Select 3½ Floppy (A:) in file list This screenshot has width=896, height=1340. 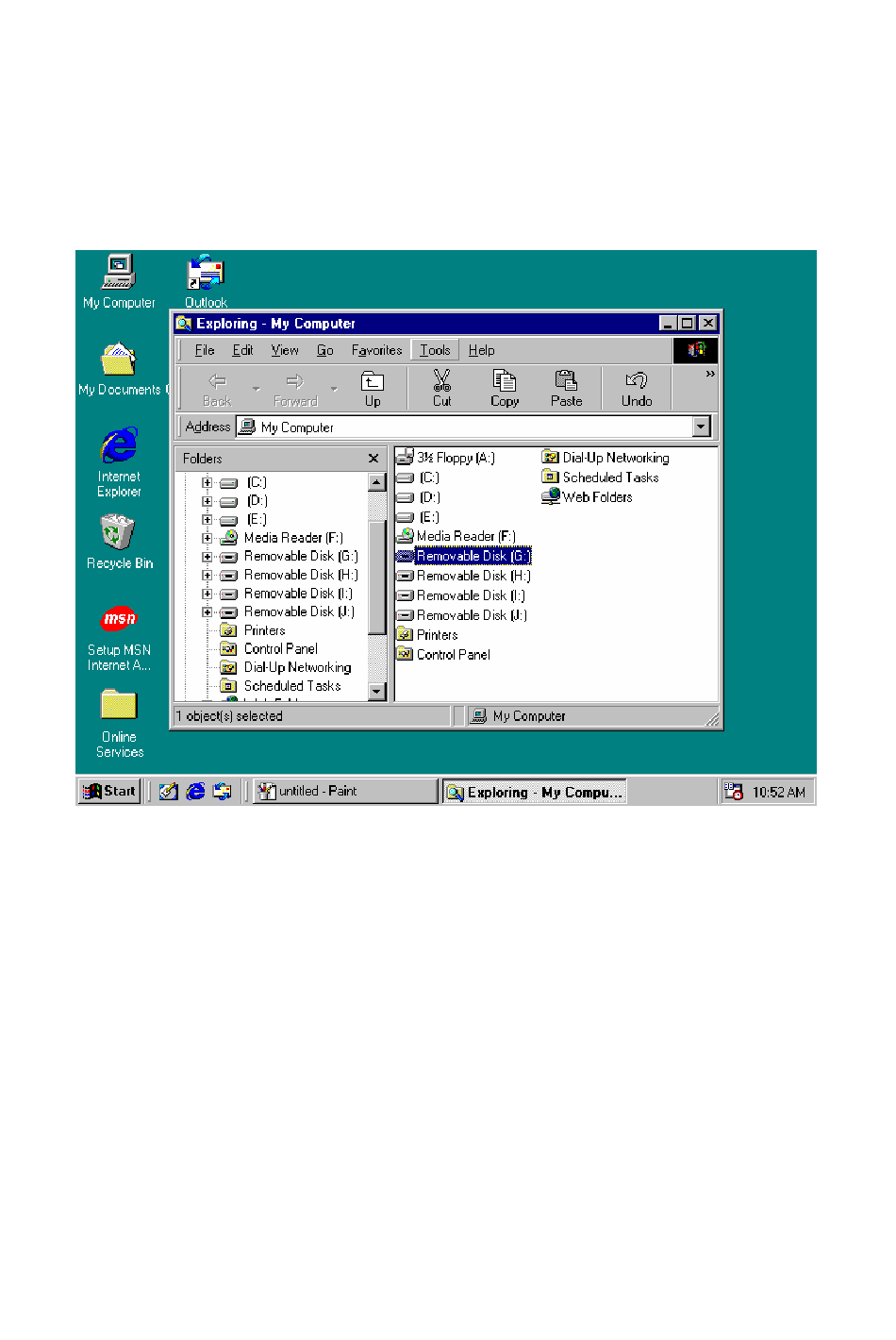(x=445, y=458)
